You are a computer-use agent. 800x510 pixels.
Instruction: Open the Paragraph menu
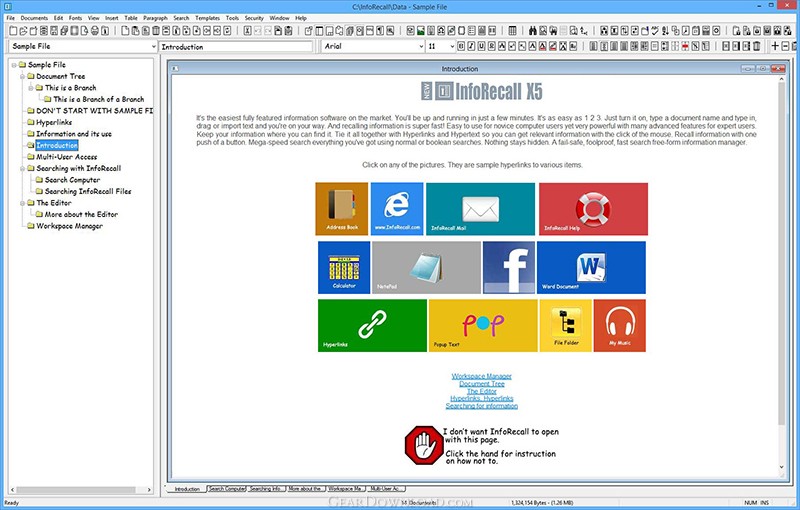point(155,18)
